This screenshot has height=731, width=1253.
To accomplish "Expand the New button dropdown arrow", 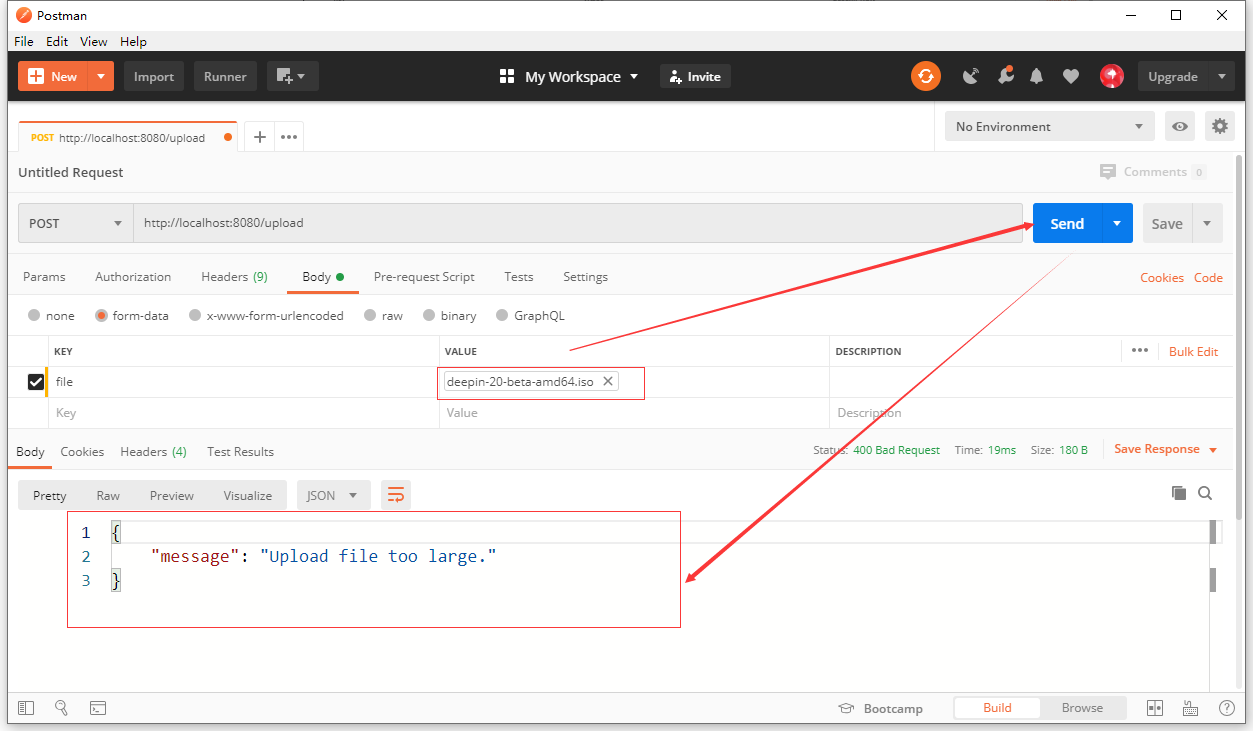I will pyautogui.click(x=101, y=76).
